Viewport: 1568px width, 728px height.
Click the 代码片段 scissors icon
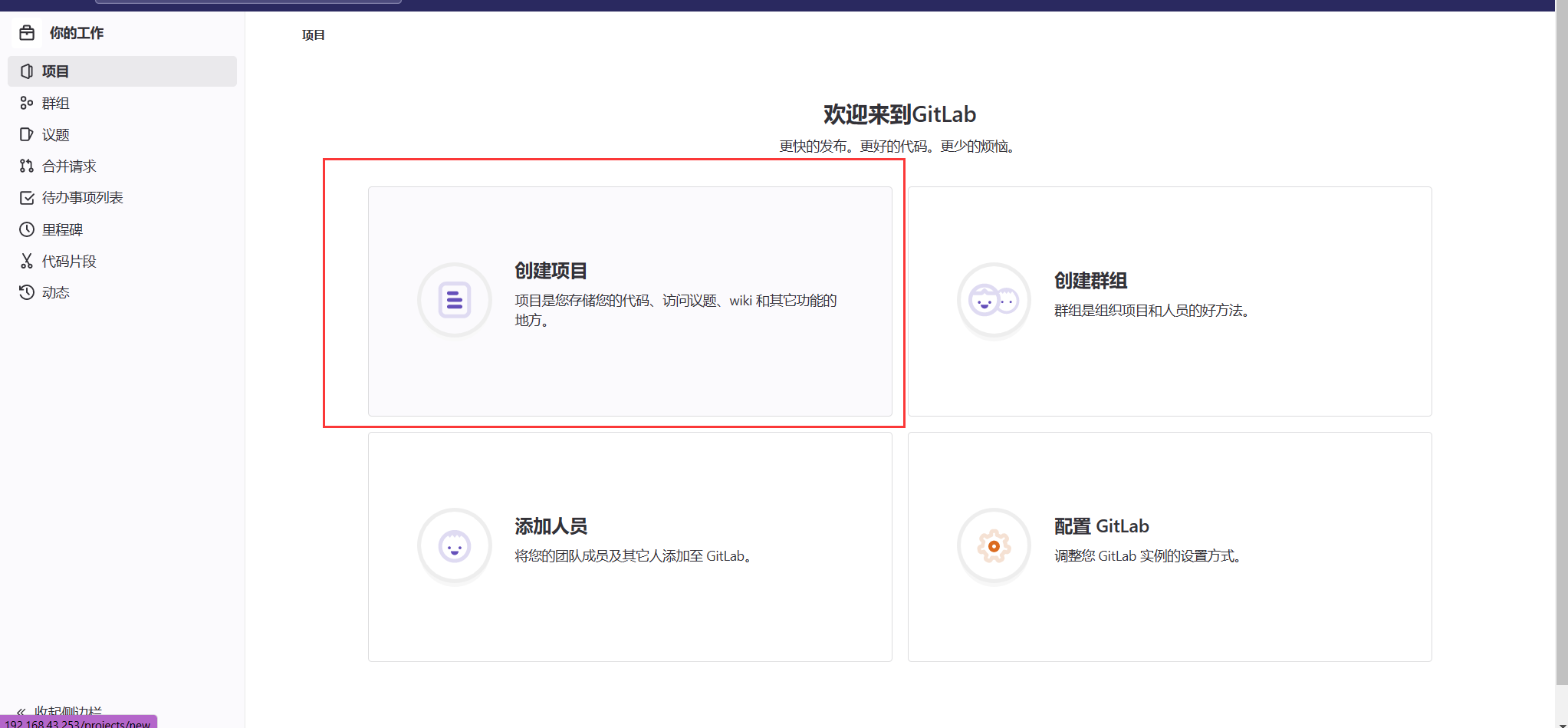point(27,261)
